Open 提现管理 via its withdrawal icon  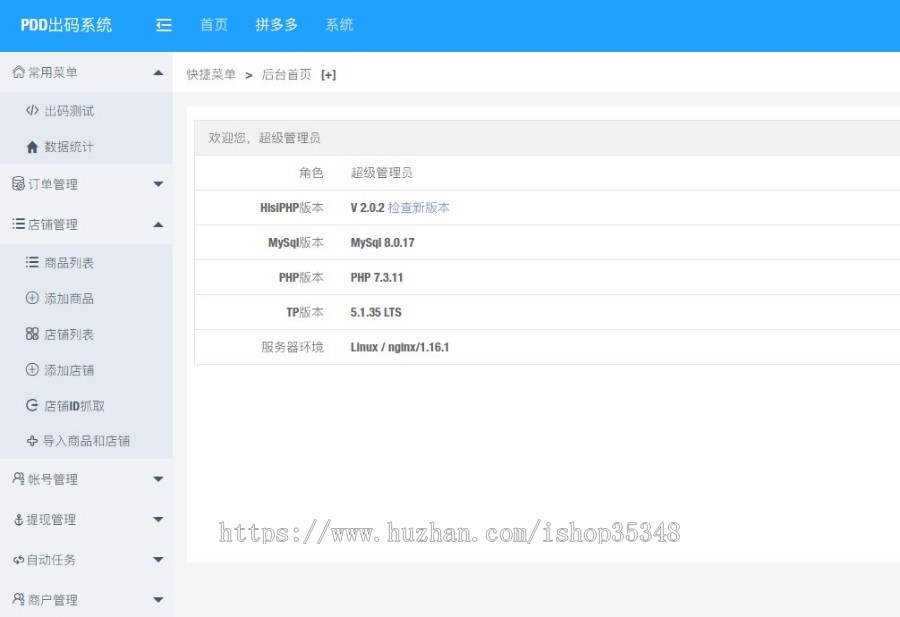pyautogui.click(x=18, y=519)
